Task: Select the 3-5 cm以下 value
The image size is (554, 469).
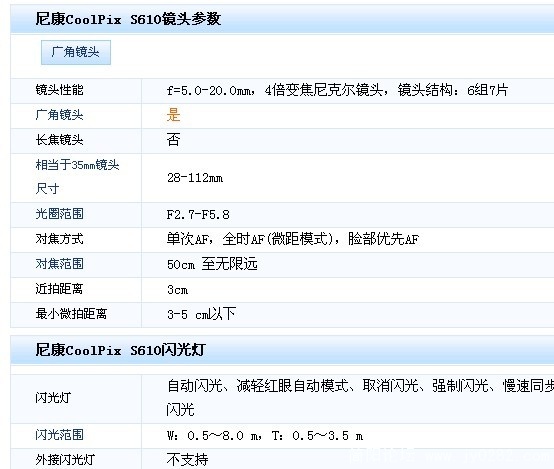Action: [x=201, y=314]
